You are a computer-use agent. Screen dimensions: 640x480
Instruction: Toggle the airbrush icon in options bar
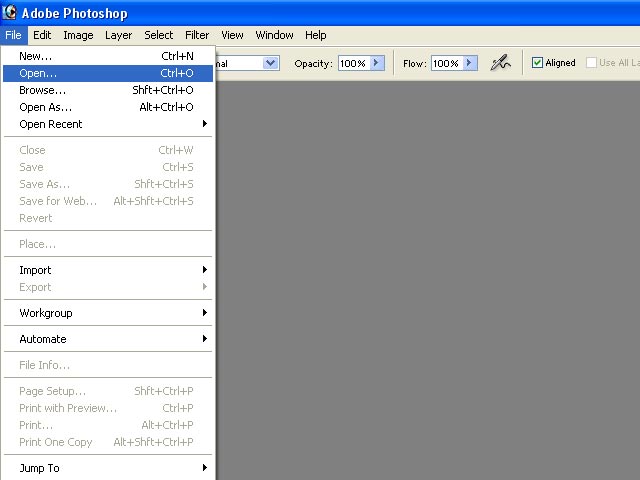coord(500,63)
